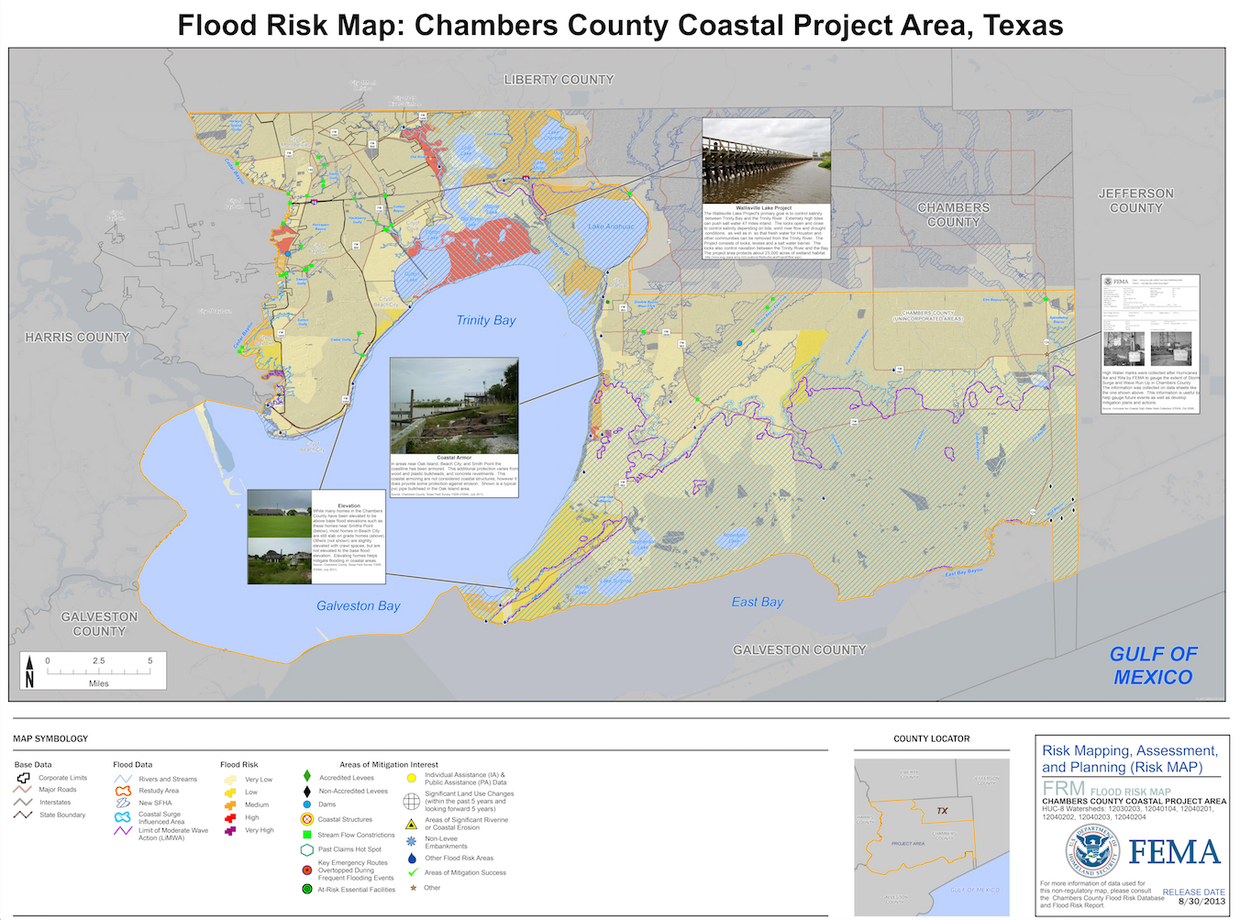1240x920 pixels.
Task: Click the north arrow on the map
Action: pos(30,672)
